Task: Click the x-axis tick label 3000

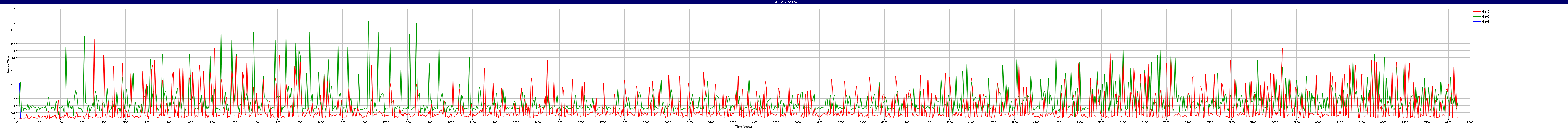Action: [x=668, y=122]
